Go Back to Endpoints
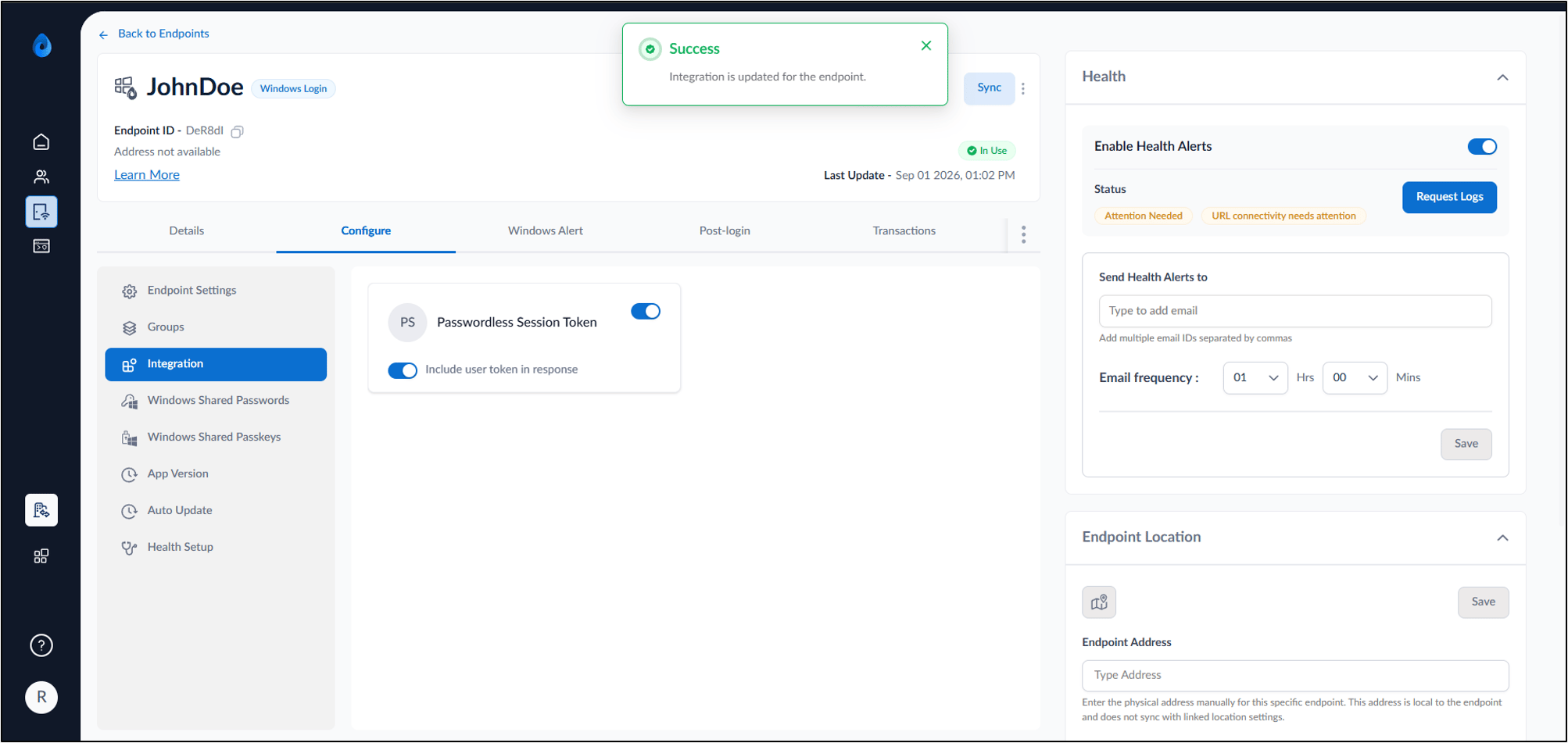Image resolution: width=1568 pixels, height=743 pixels. [x=163, y=34]
